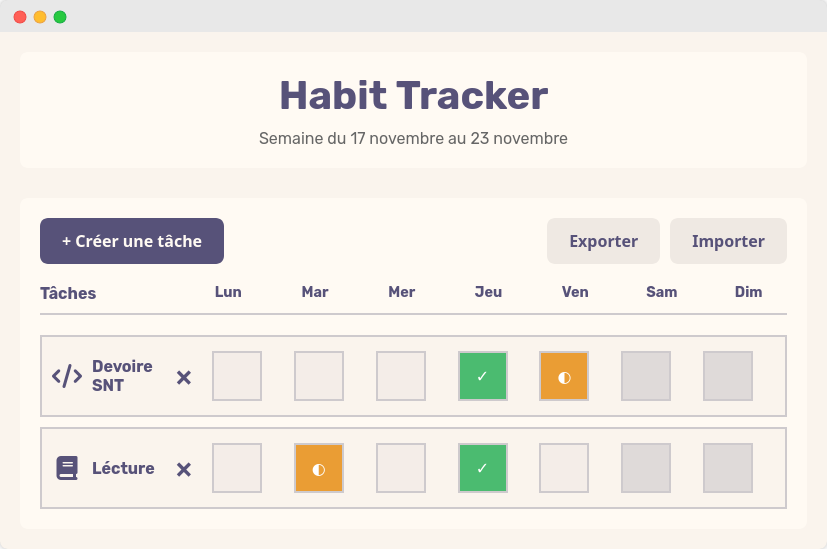Toggle Lecture completed Thursday checkmark
The image size is (827, 549).
pyautogui.click(x=483, y=468)
